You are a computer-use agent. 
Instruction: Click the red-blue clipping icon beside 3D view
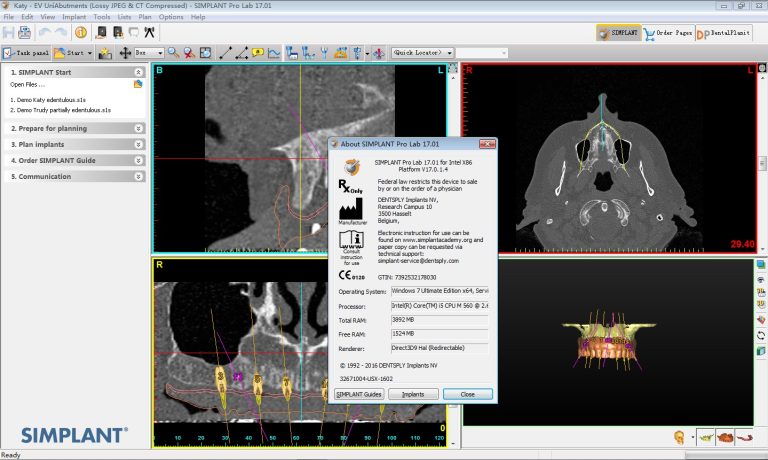[761, 320]
